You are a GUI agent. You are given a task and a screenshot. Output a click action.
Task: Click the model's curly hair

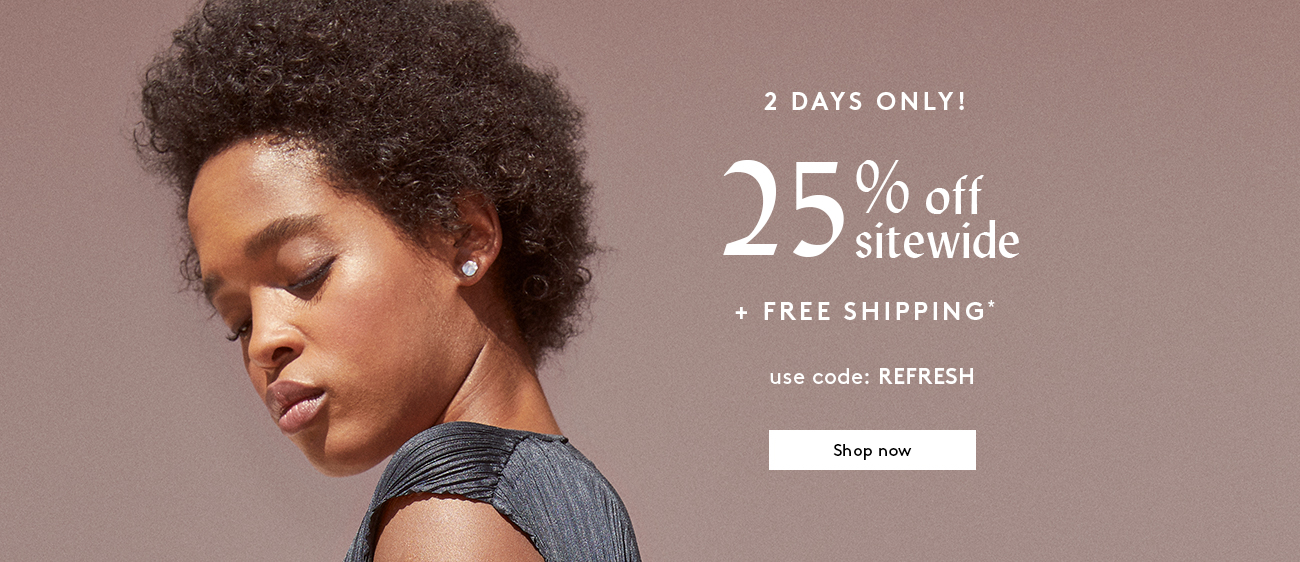[x=370, y=110]
